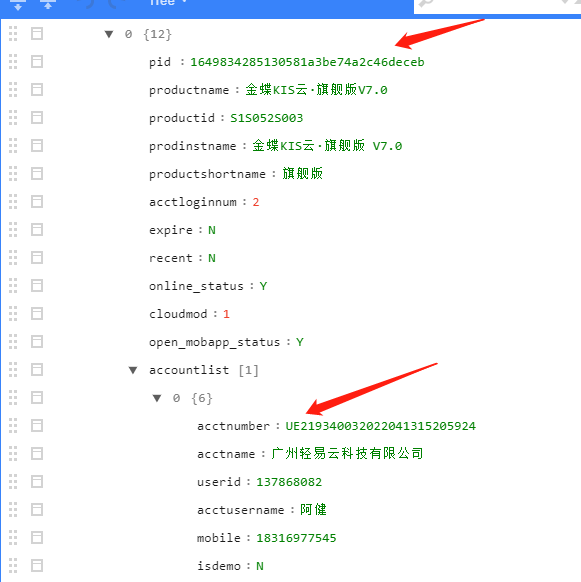Open the context menu button for the acctloginnum row
This screenshot has height=582, width=581.
[37, 202]
